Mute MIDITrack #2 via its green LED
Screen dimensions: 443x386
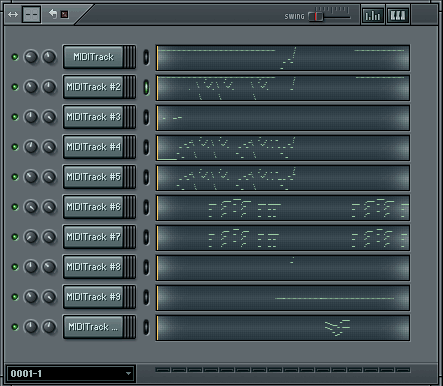click(15, 87)
